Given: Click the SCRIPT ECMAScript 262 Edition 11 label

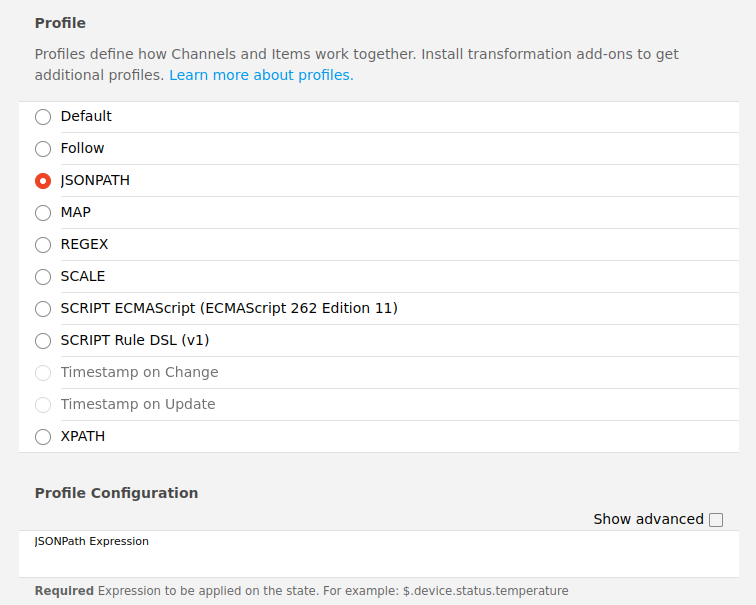Looking at the screenshot, I should click(229, 308).
